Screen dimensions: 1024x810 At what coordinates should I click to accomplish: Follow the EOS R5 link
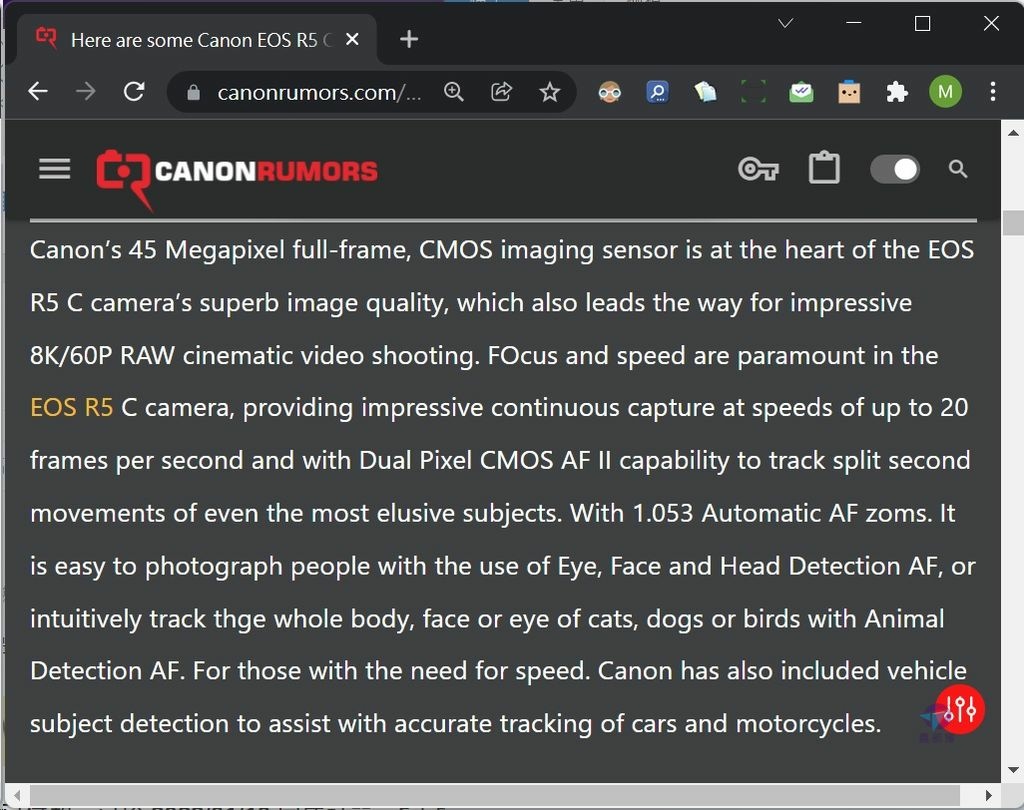click(x=72, y=408)
